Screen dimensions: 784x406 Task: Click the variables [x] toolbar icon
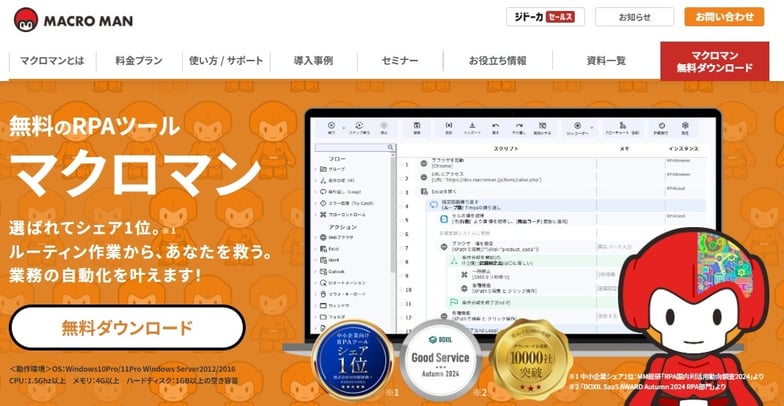[x=448, y=126]
